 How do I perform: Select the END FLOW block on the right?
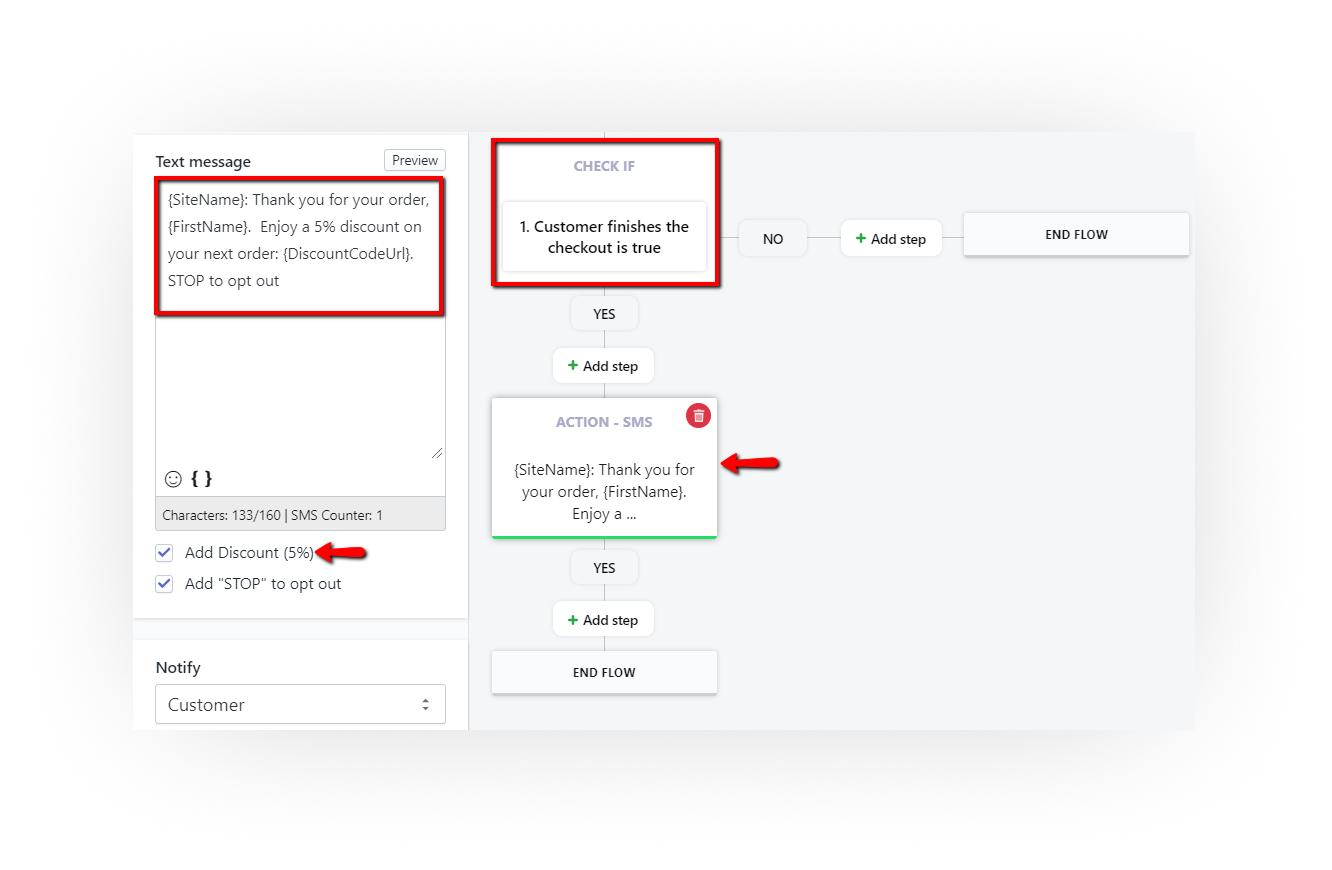(x=1076, y=235)
